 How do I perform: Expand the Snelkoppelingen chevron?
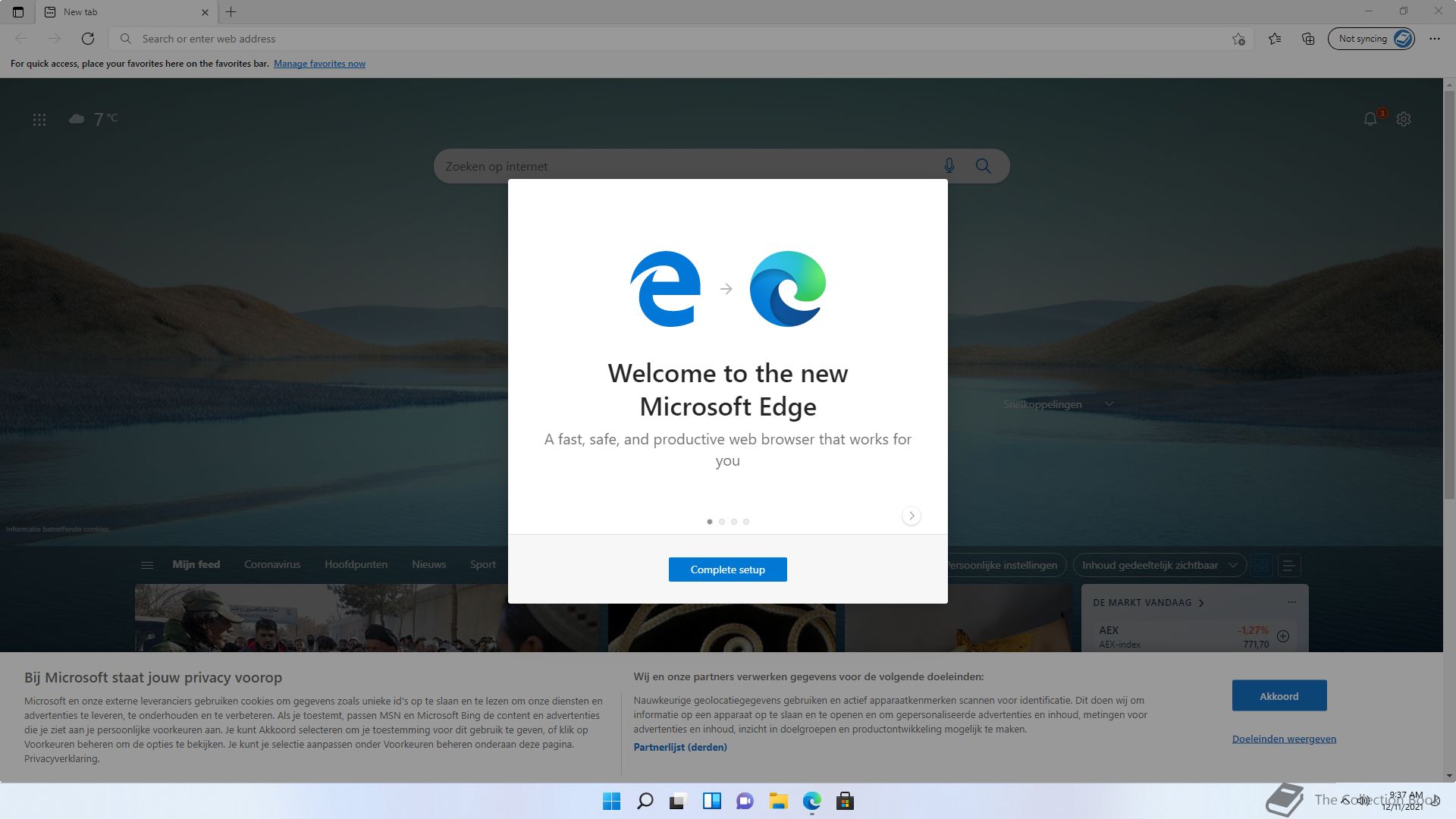point(1109,404)
